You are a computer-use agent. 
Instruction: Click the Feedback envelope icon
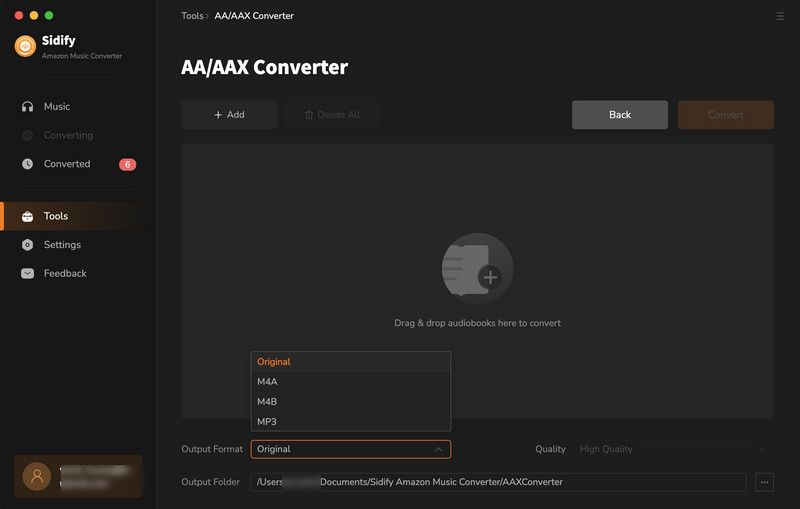pos(28,273)
